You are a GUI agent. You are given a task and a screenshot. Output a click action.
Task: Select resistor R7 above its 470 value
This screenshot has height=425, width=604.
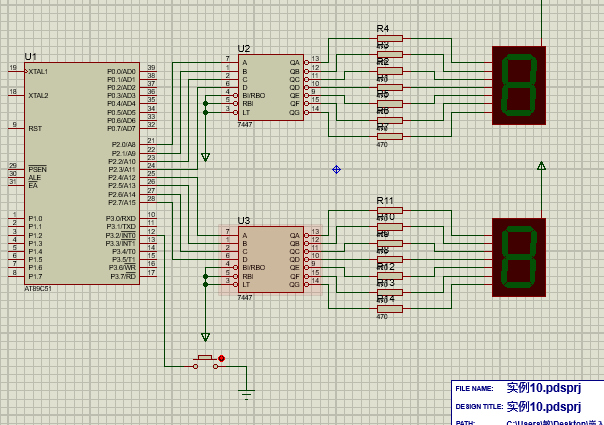click(390, 136)
